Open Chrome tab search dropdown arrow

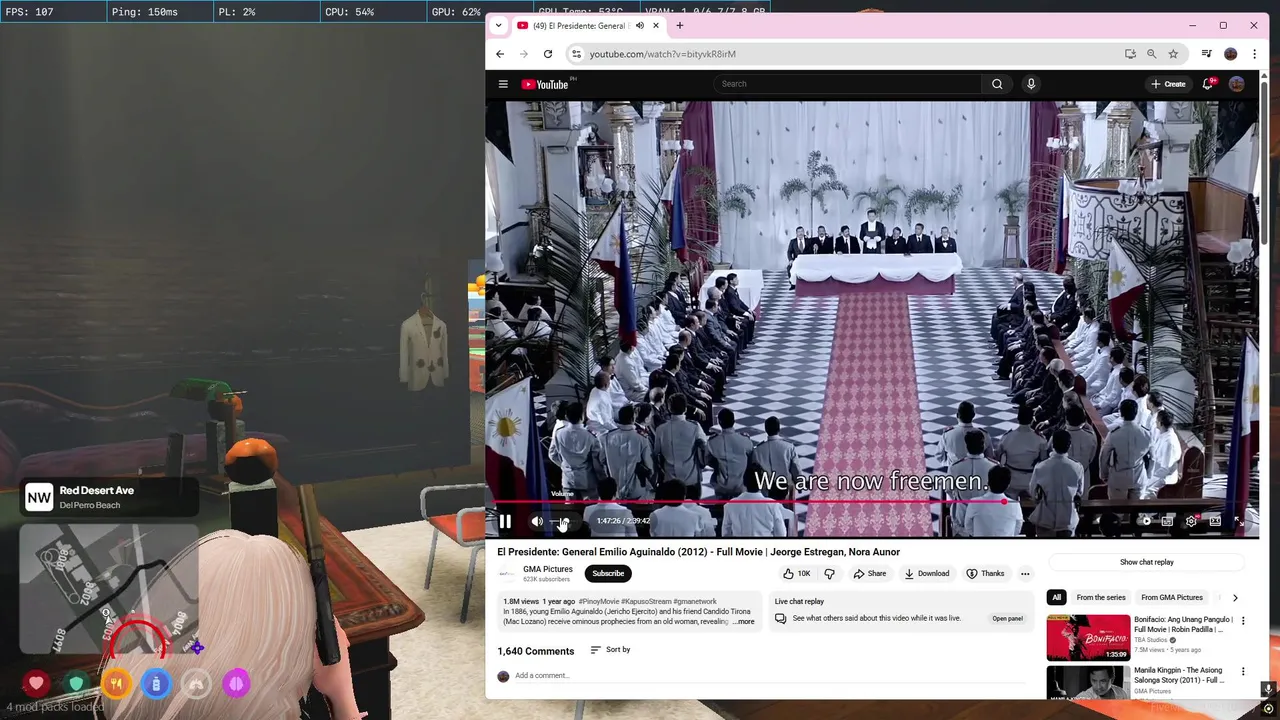point(498,25)
